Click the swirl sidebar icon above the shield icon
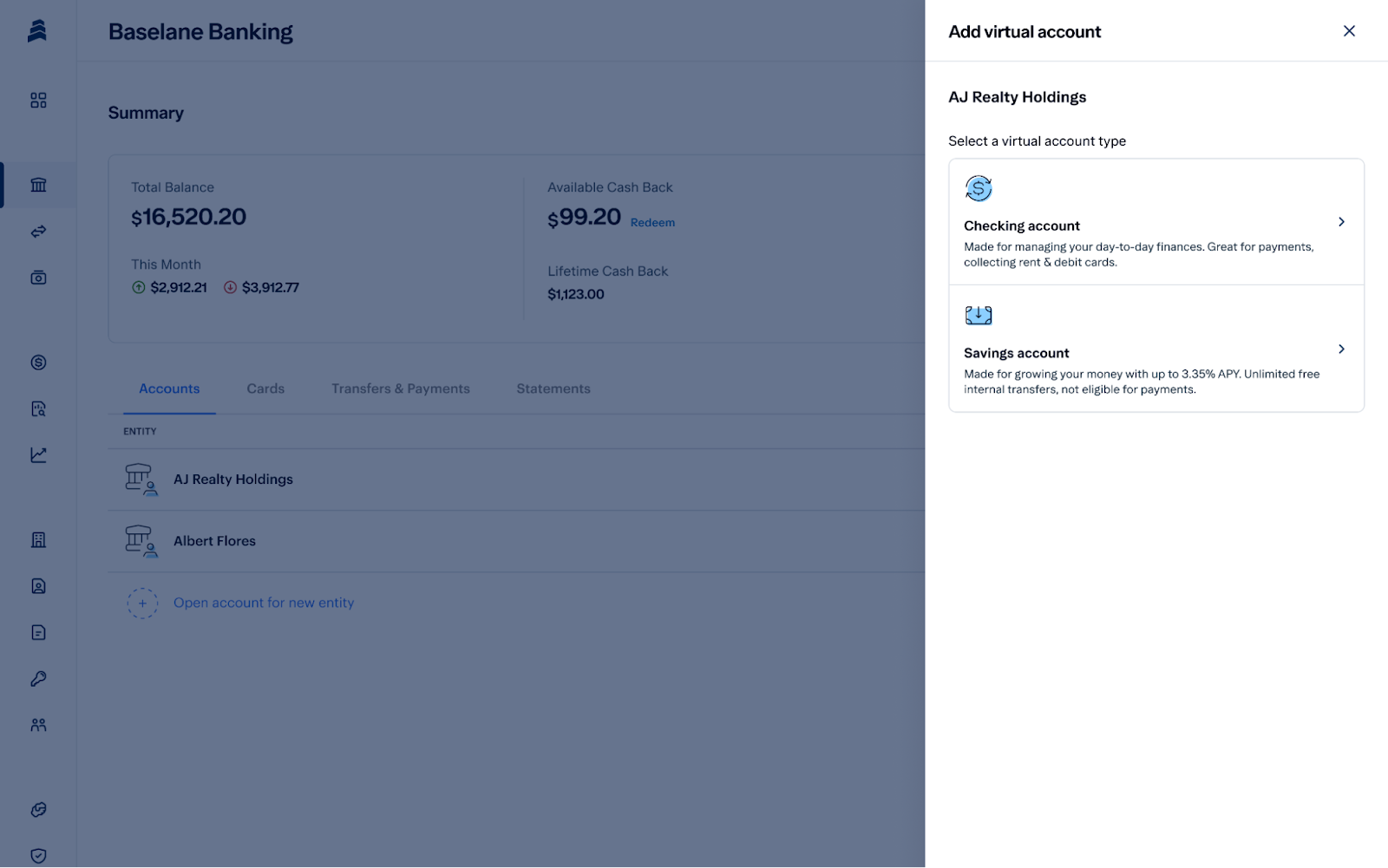Viewport: 1388px width, 868px height. coord(38,810)
